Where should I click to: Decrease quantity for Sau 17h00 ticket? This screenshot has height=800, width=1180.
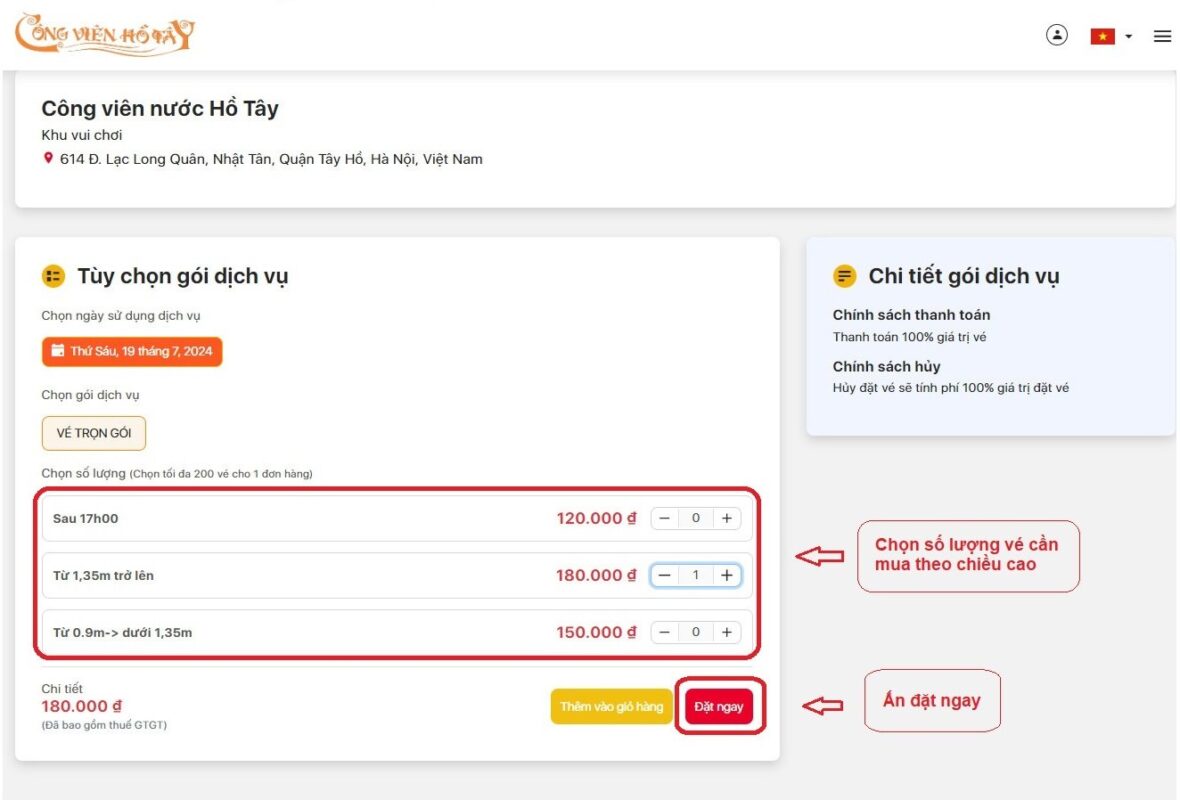point(665,518)
